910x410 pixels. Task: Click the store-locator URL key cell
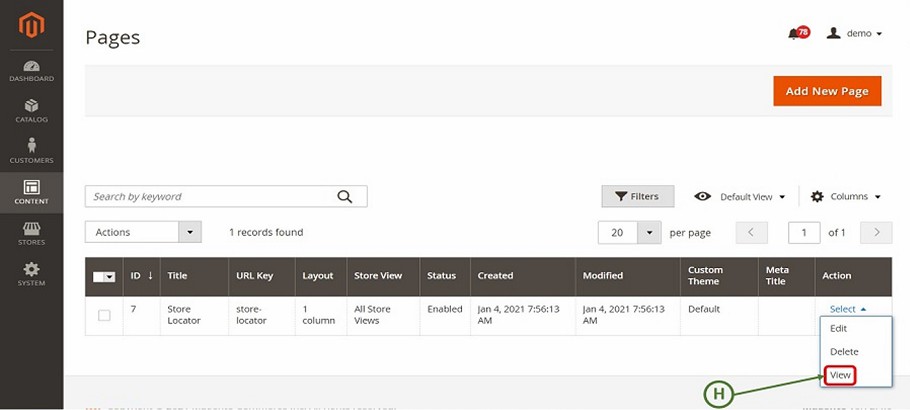[x=262, y=315]
